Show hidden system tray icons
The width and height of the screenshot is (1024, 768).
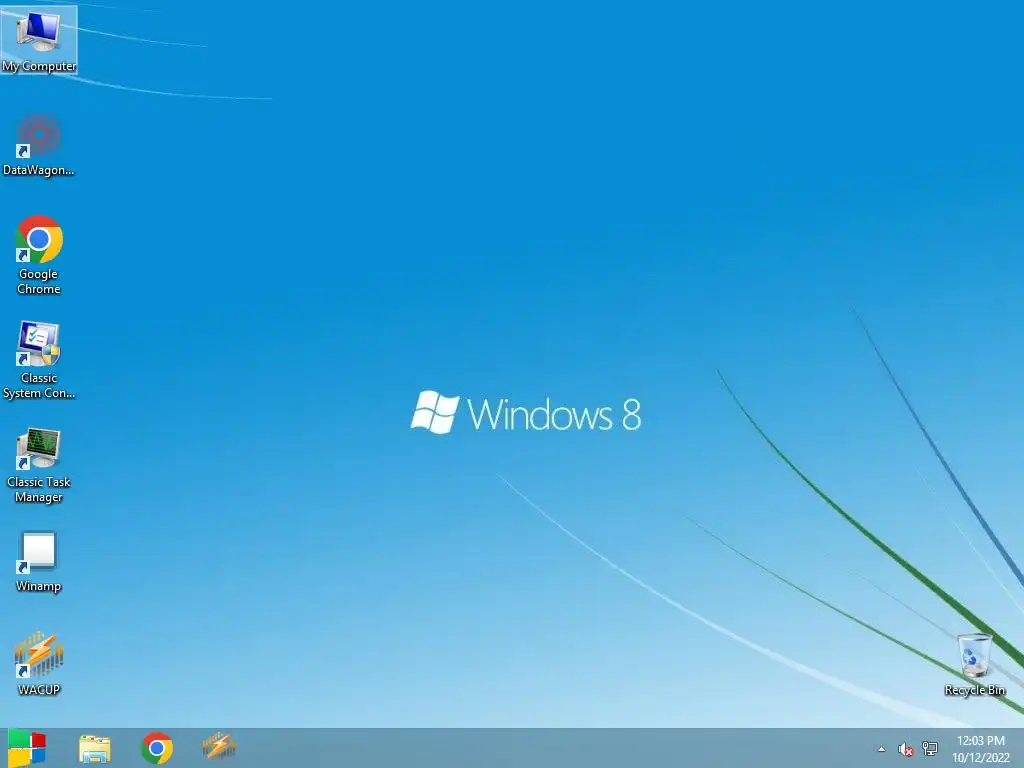[882, 749]
